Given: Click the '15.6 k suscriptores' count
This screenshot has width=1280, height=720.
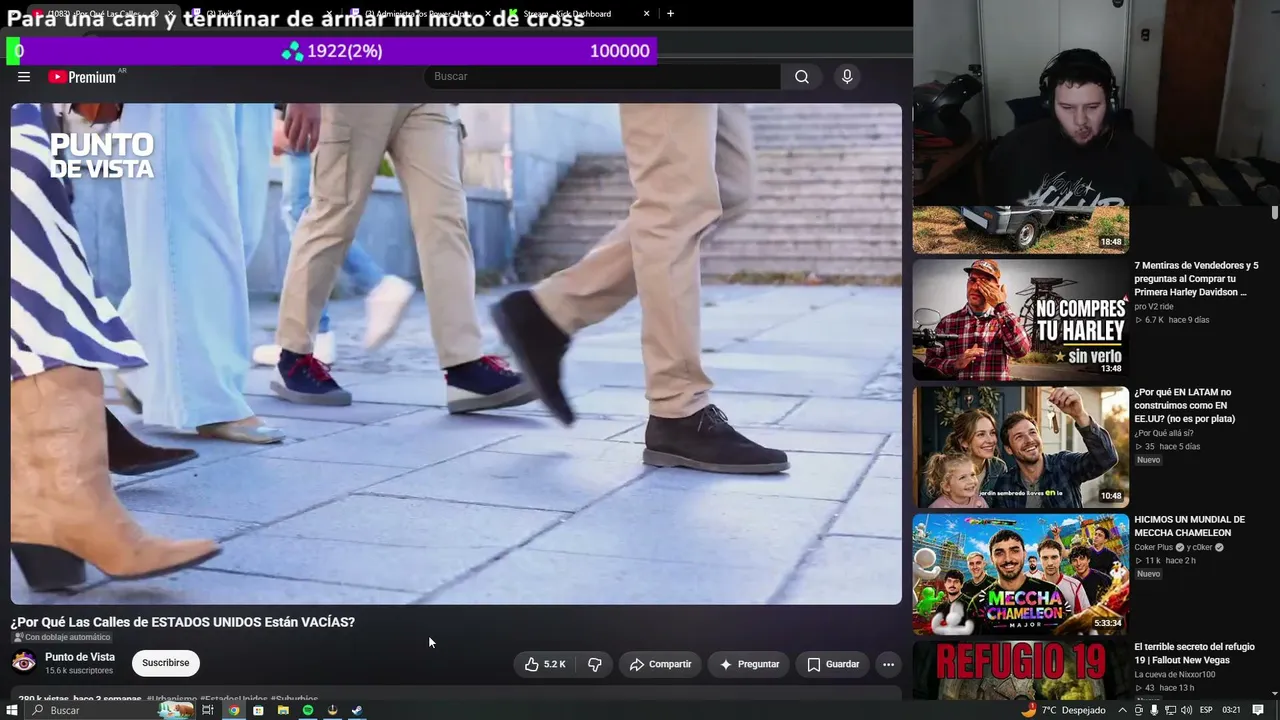Looking at the screenshot, I should [79, 671].
